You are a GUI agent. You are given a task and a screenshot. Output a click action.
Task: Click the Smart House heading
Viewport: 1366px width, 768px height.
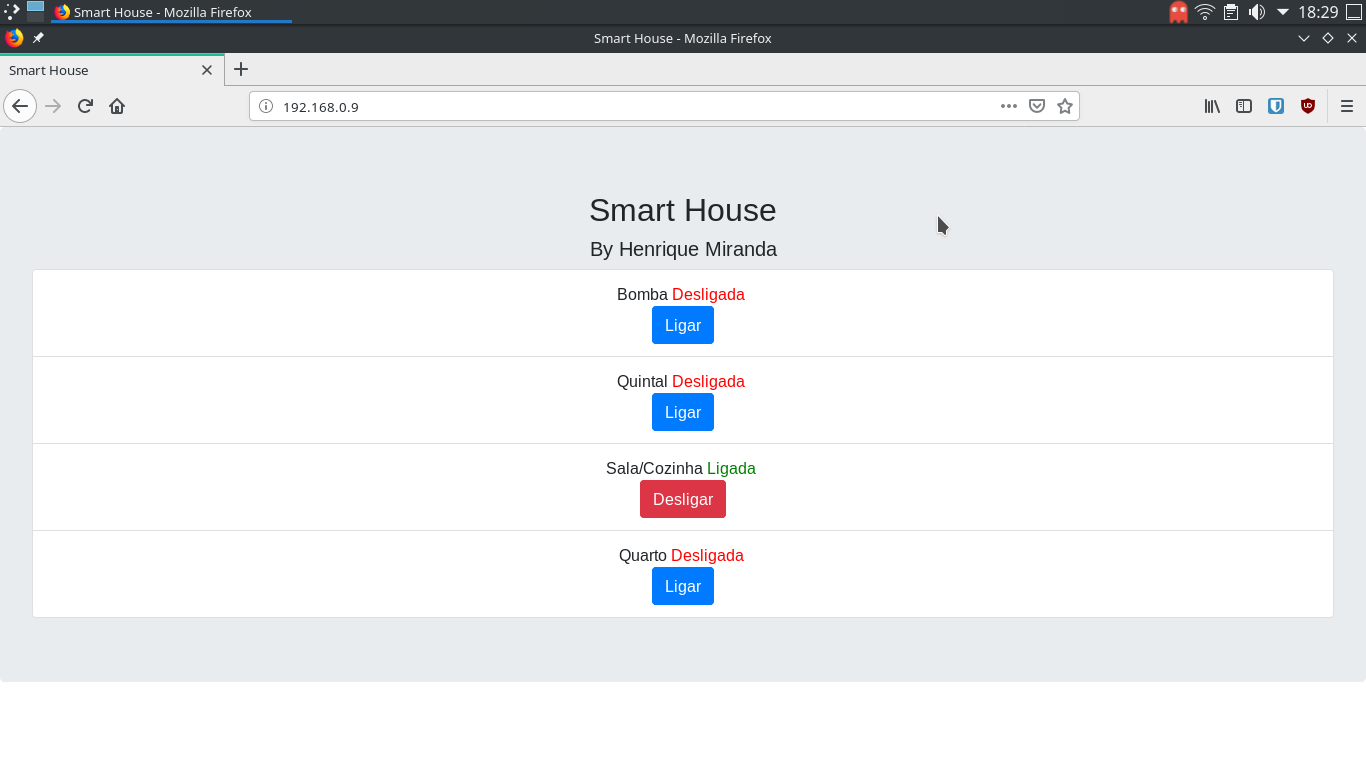(683, 210)
